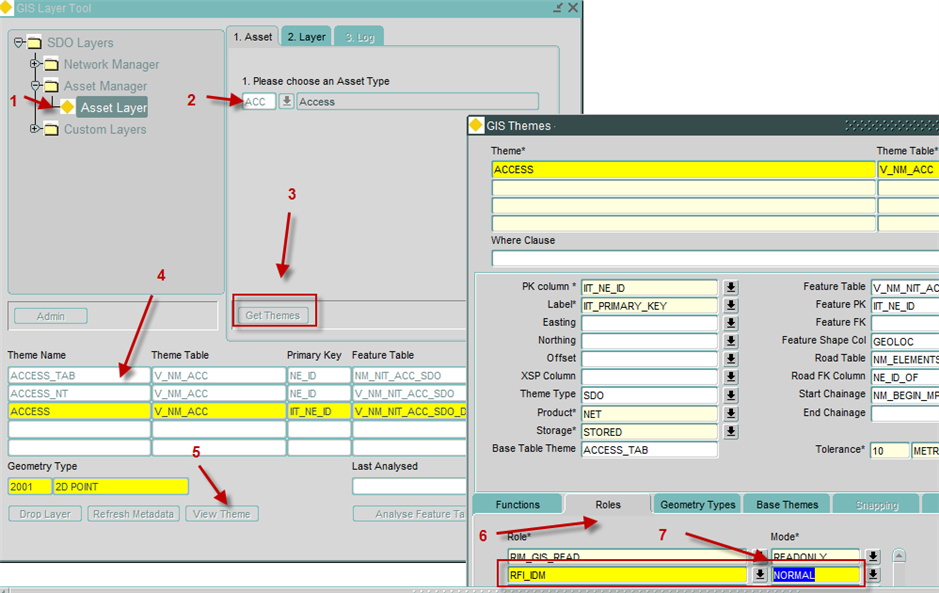This screenshot has height=593, width=939.
Task: Switch to the Geometry Types tab
Action: tap(698, 504)
